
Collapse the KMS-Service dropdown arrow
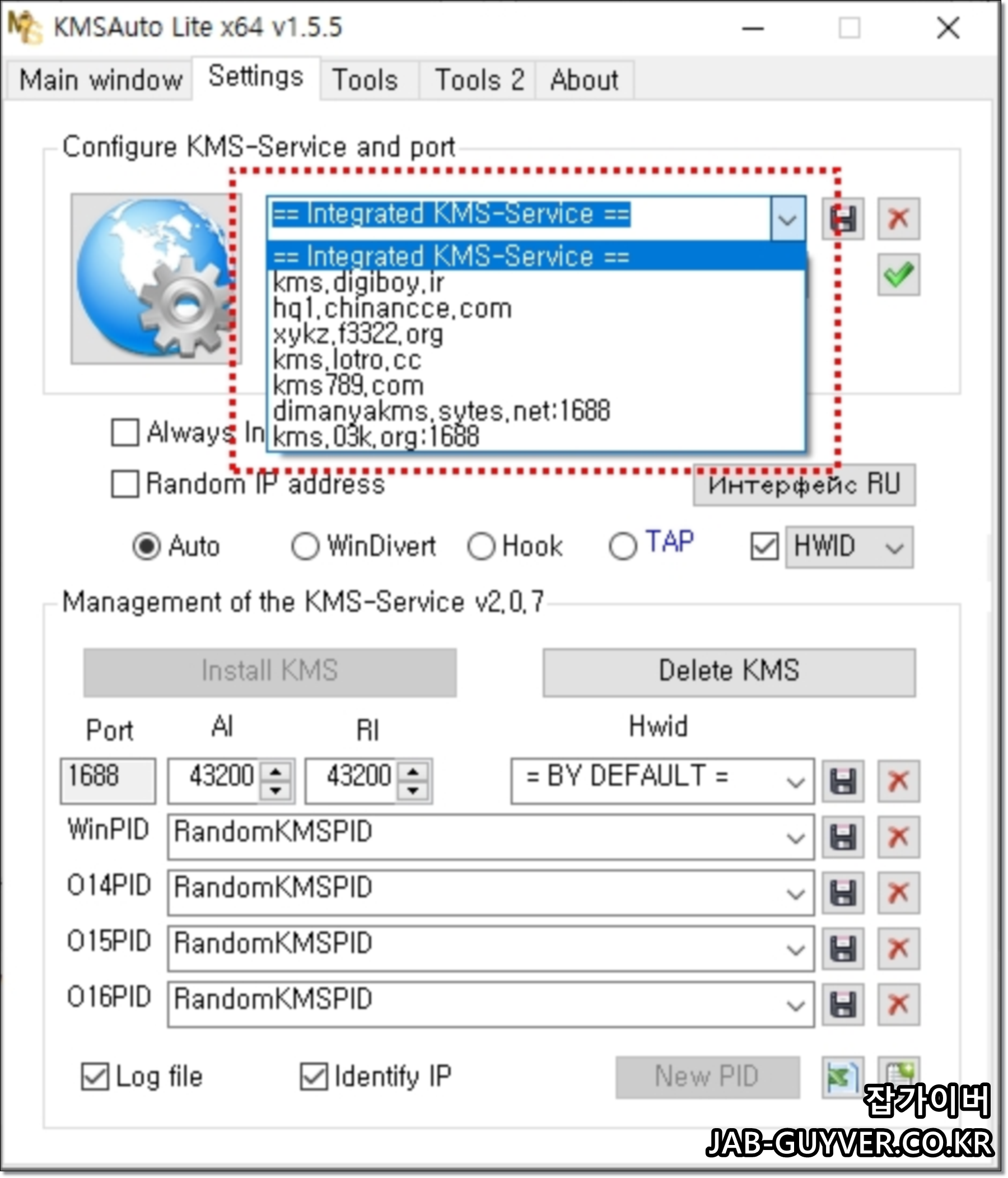[788, 219]
